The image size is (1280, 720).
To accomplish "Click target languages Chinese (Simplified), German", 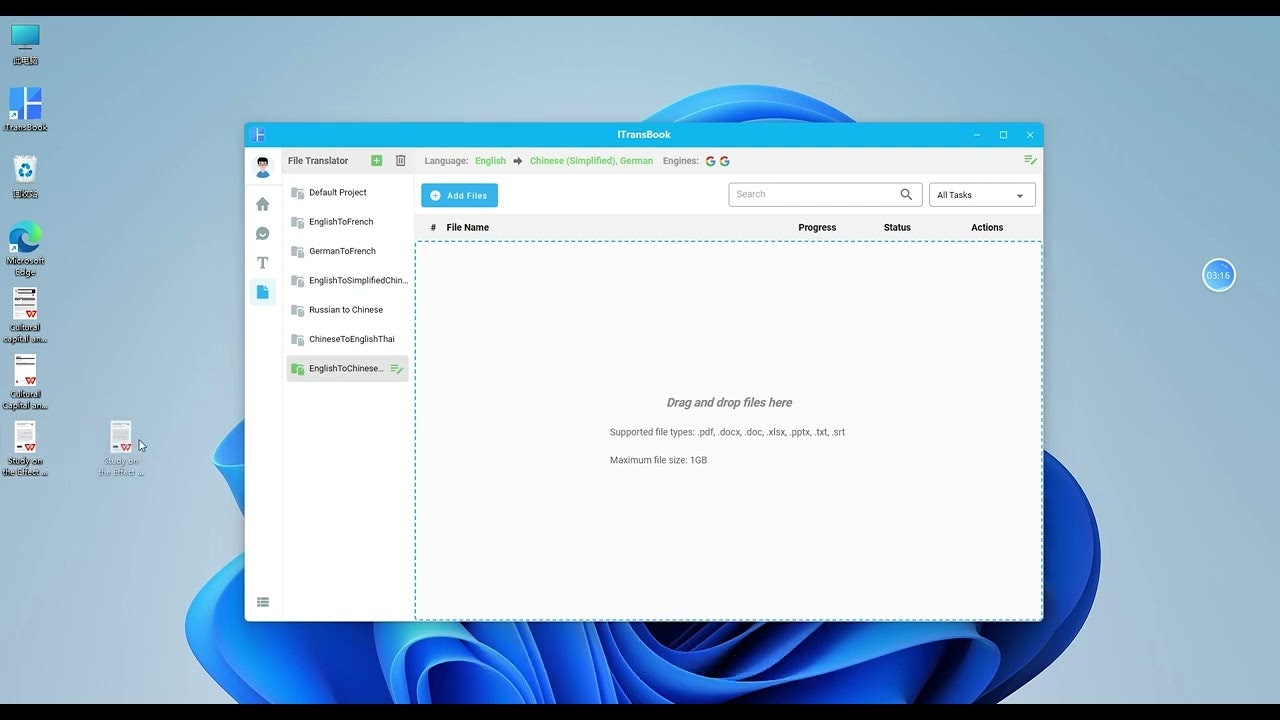I will click(591, 161).
